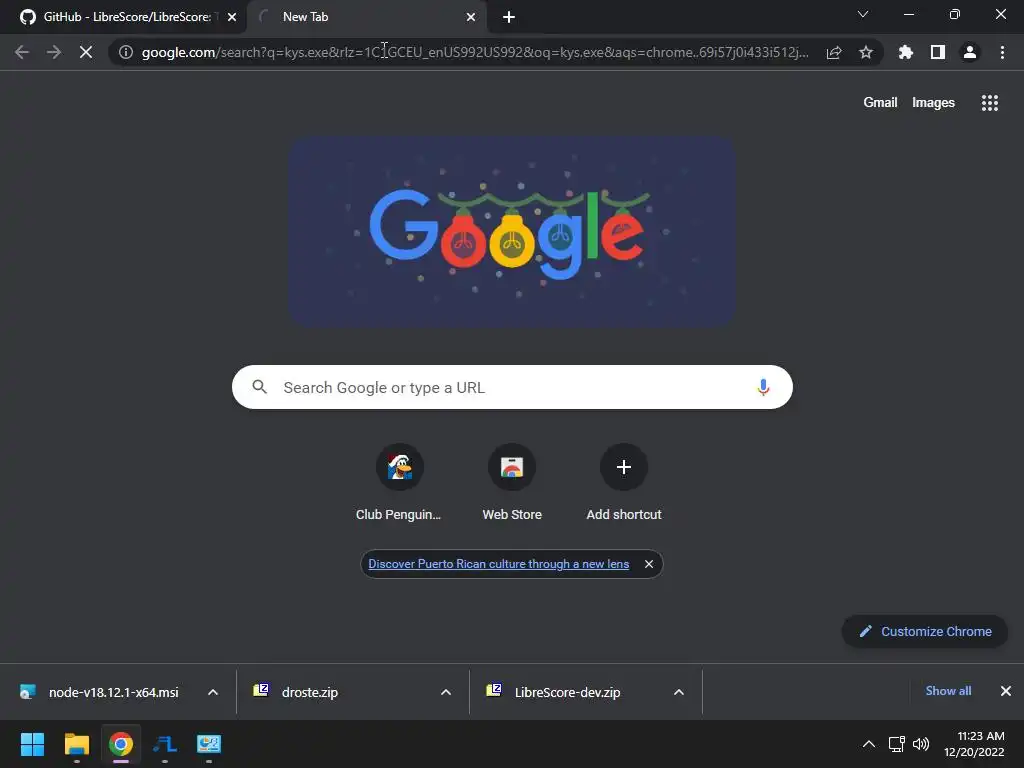This screenshot has width=1024, height=768.
Task: Open the Web Store shortcut
Action: [512, 483]
